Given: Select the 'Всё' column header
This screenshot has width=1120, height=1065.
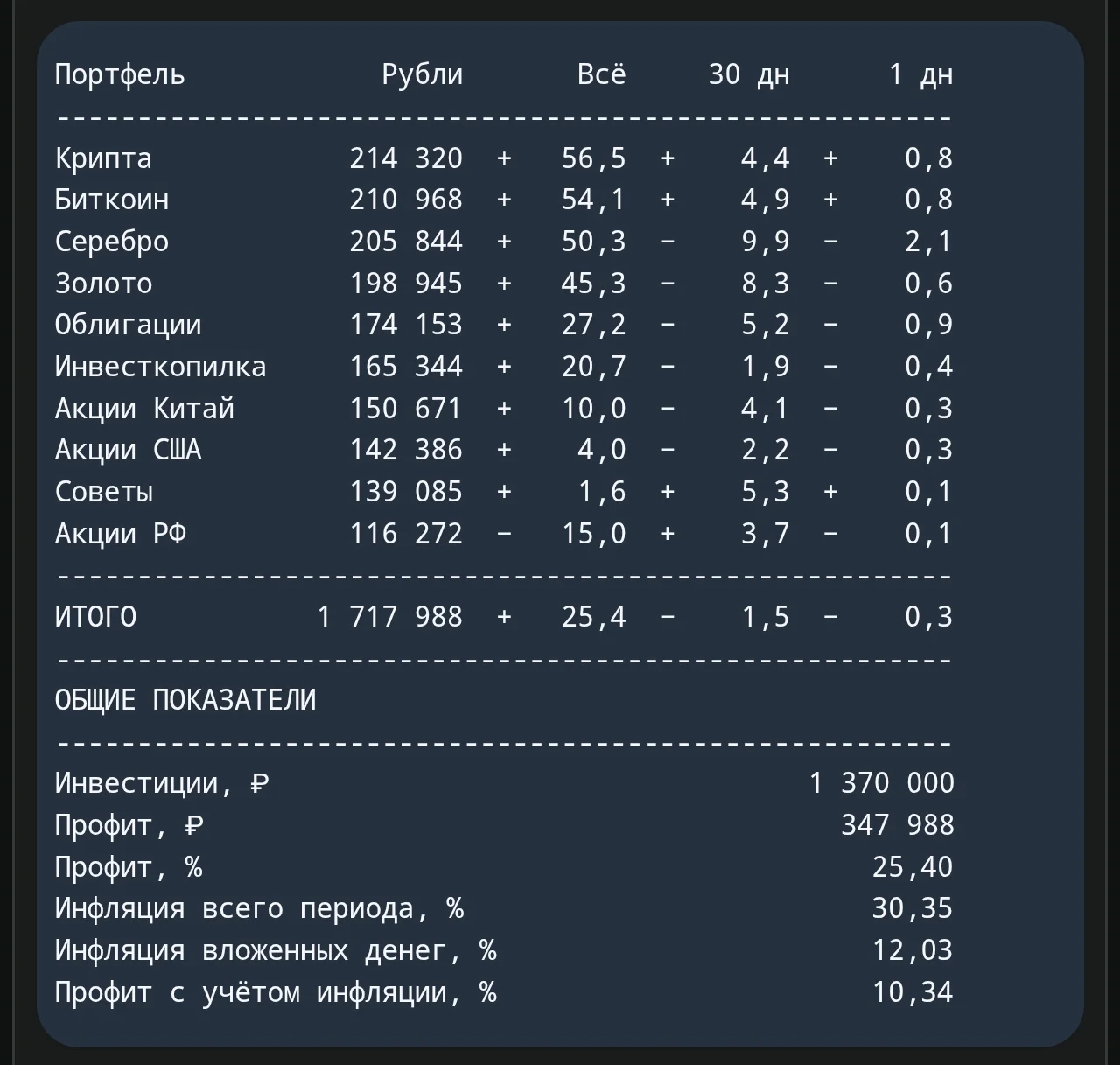Looking at the screenshot, I should [x=602, y=74].
